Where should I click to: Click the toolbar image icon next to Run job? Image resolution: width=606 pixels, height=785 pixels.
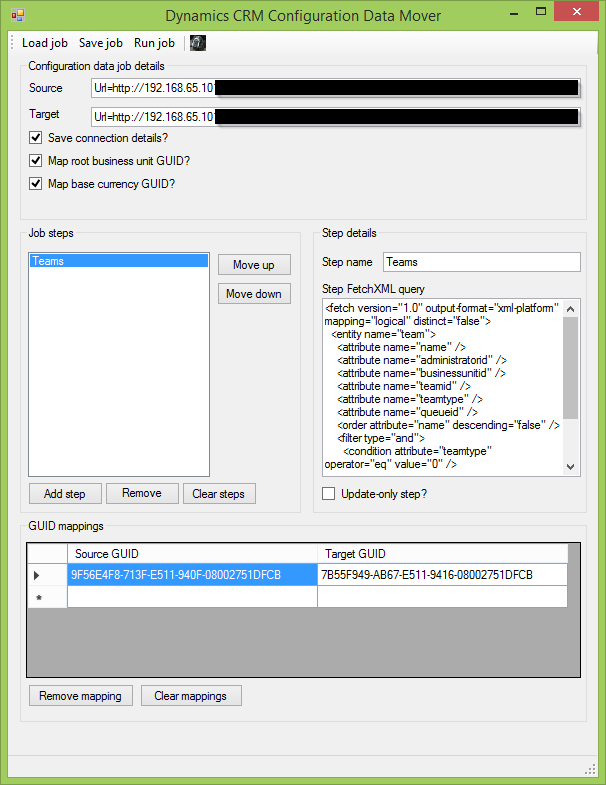(198, 43)
